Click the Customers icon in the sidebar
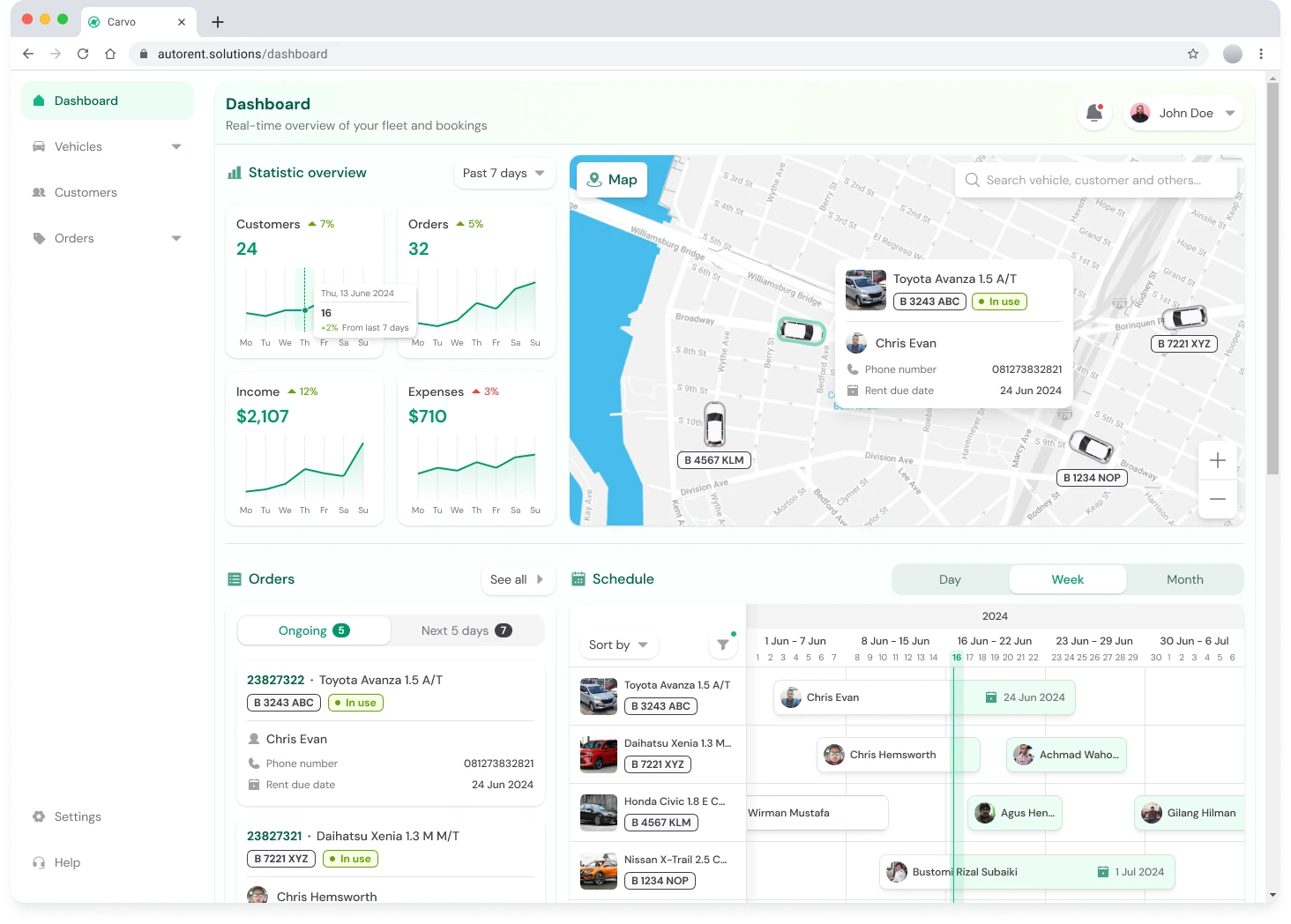The height and width of the screenshot is (924, 1291). (39, 192)
